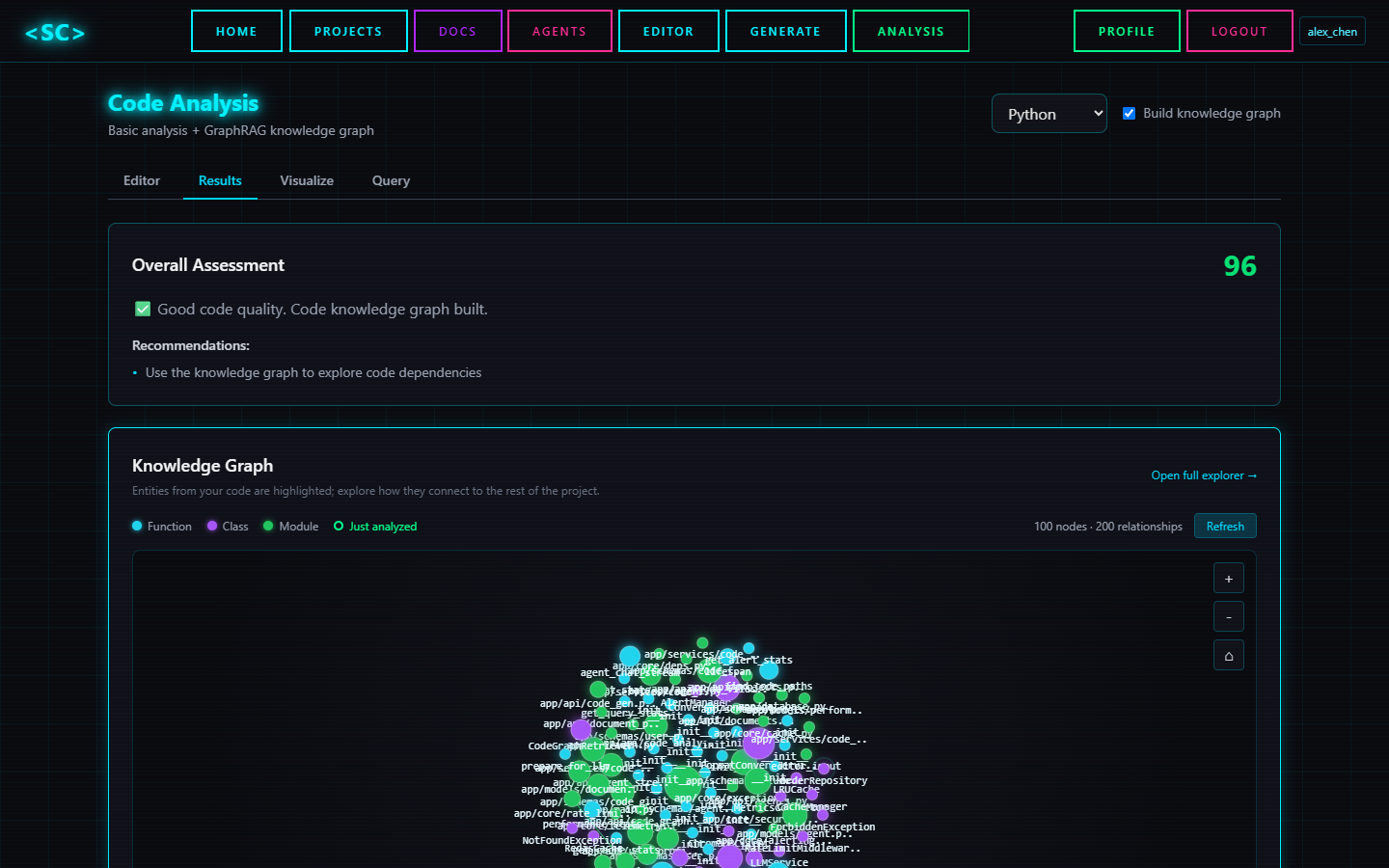The width and height of the screenshot is (1389, 868).
Task: Open the ANALYSIS nav item
Action: (911, 31)
